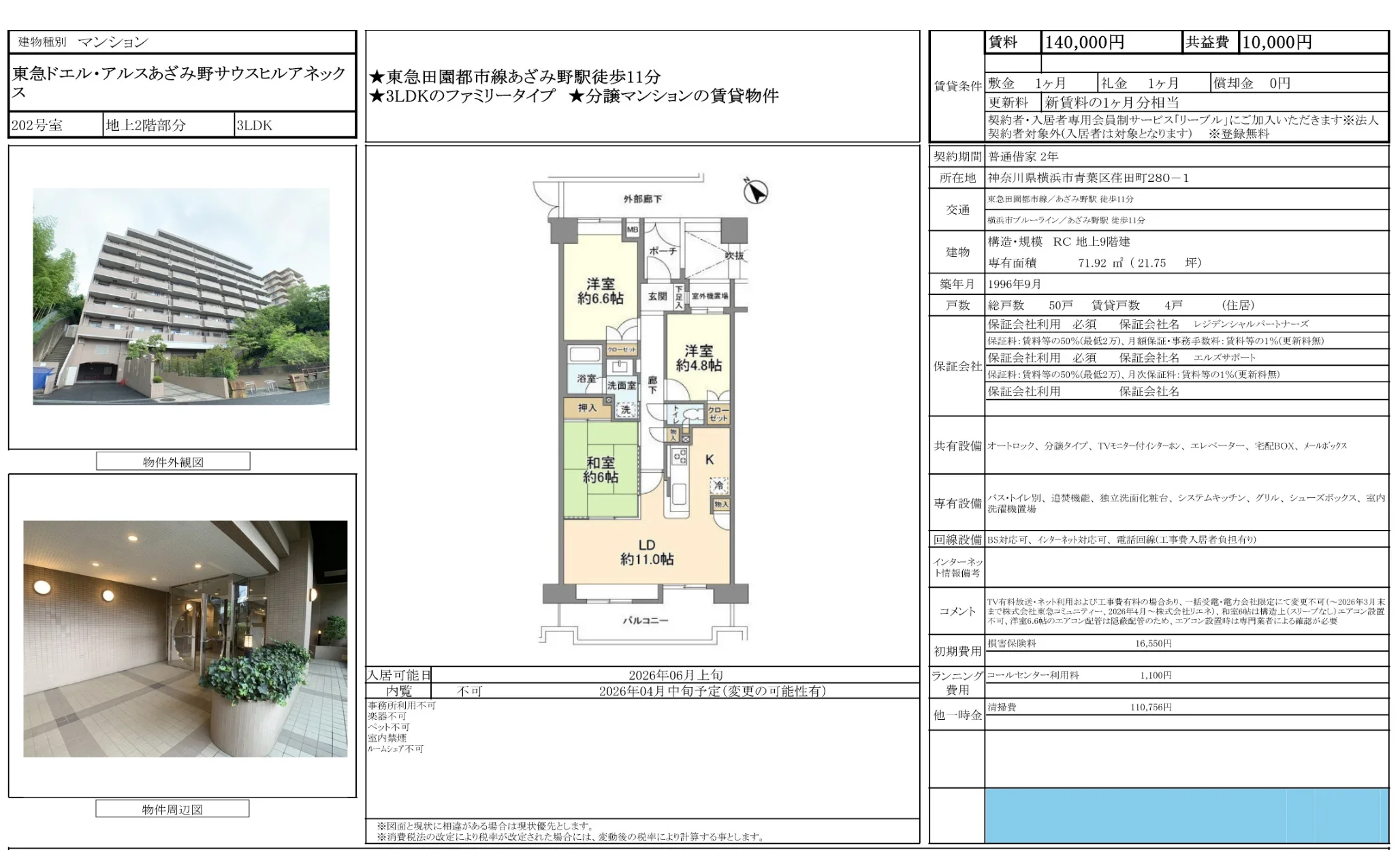Select the sink icon in the 洗面室
The height and width of the screenshot is (850, 1400).
coord(620,366)
